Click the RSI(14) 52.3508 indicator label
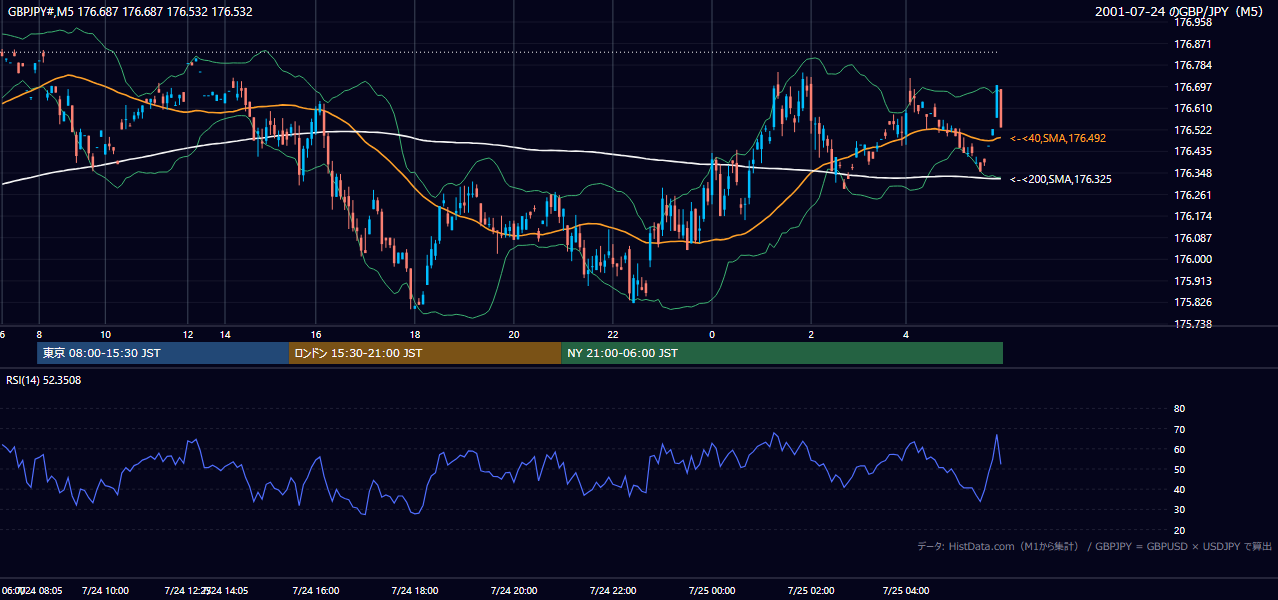This screenshot has width=1278, height=600. point(44,380)
